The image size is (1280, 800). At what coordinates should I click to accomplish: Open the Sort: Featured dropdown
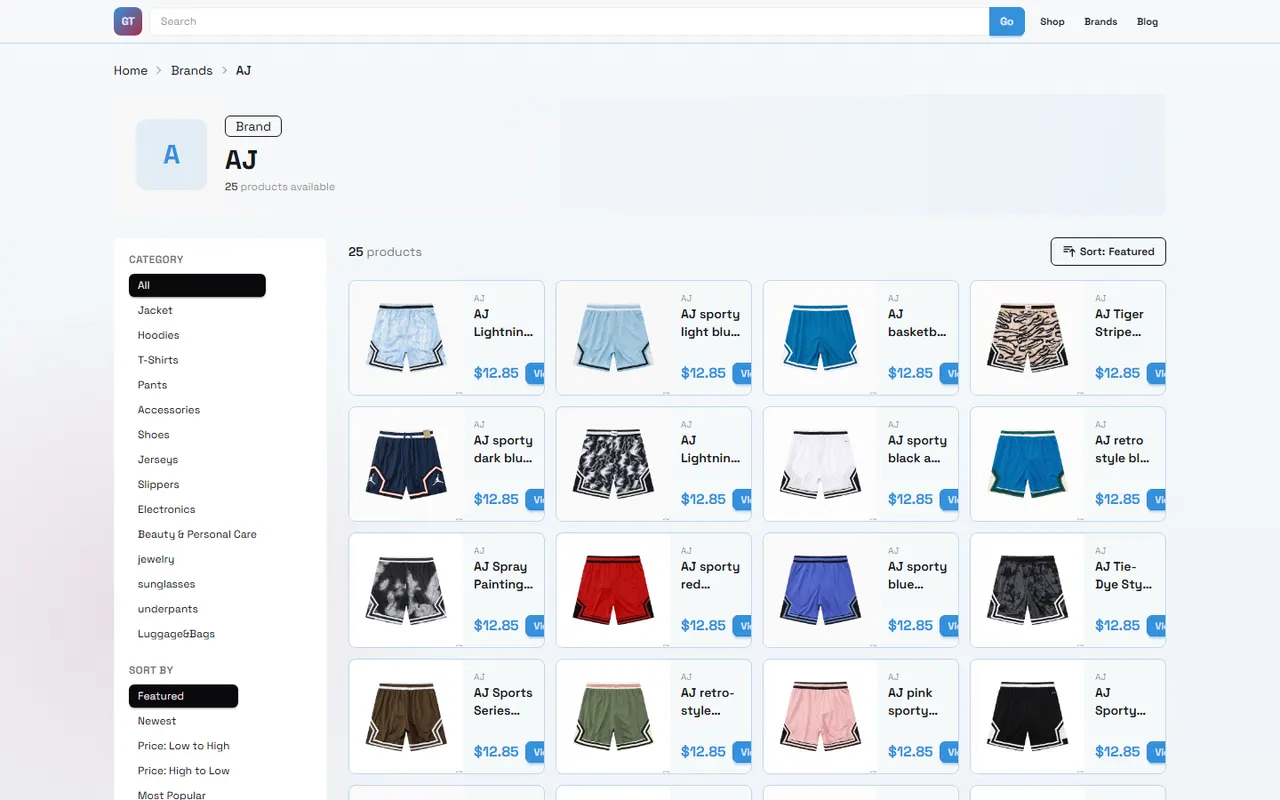tap(1108, 251)
